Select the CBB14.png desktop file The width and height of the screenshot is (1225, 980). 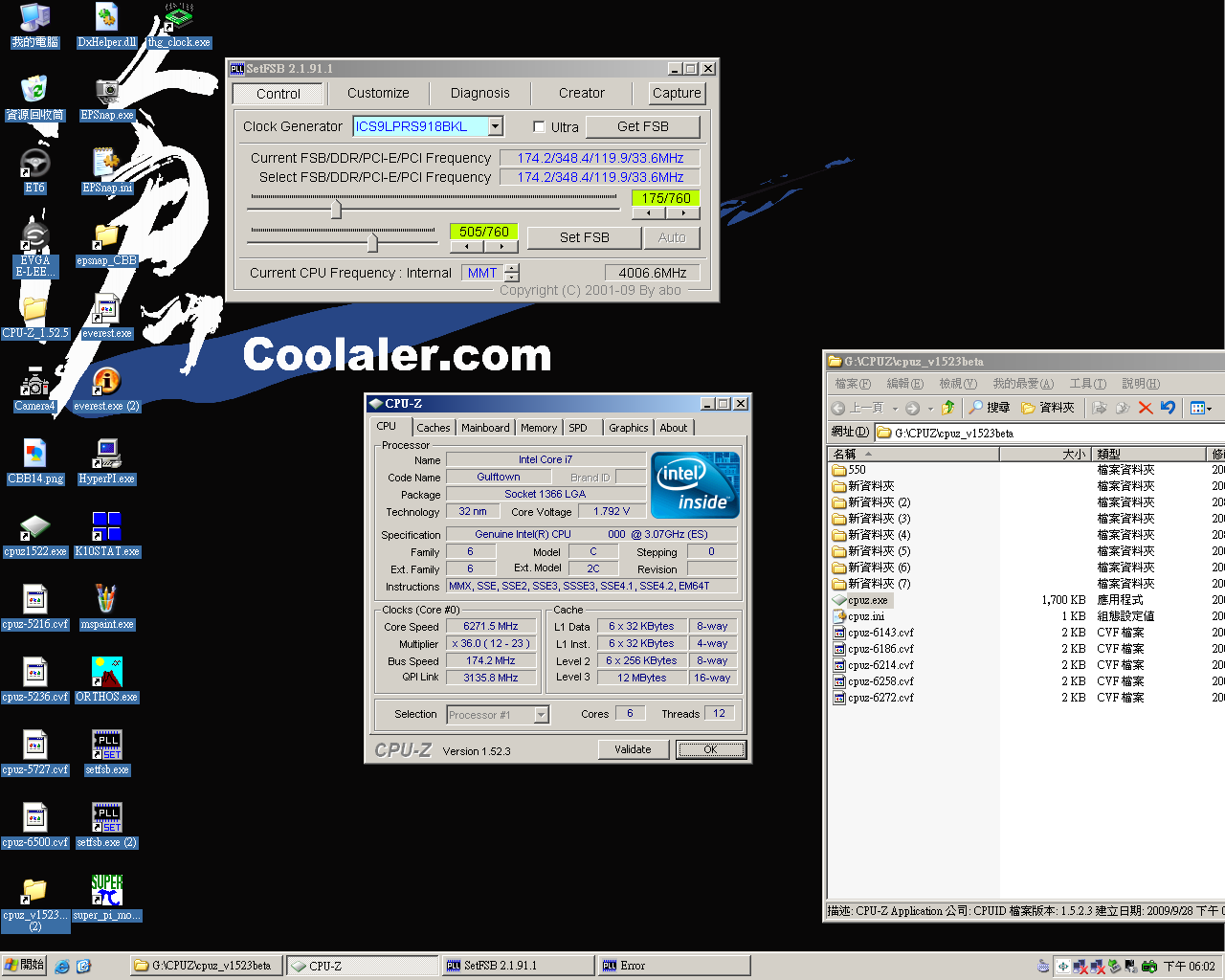tap(35, 462)
